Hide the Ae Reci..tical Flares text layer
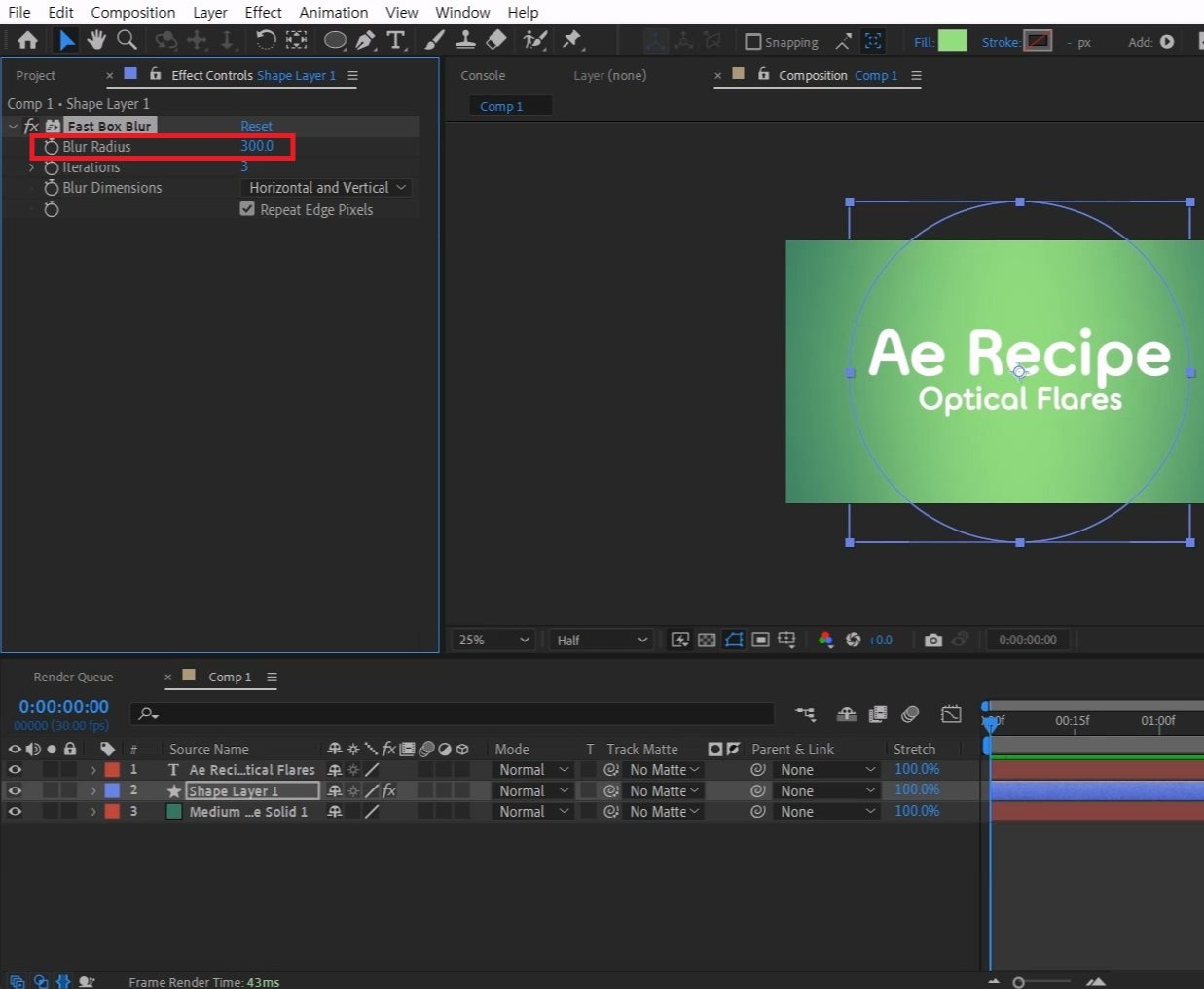Screen dimensions: 1204x989 pos(15,770)
